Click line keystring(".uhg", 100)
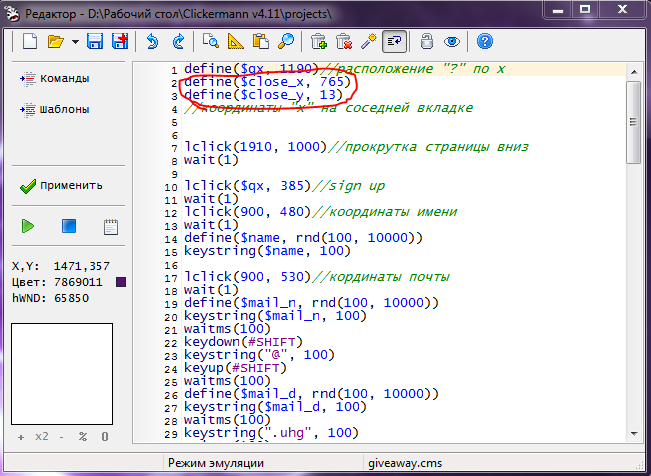 pyautogui.click(x=271, y=433)
